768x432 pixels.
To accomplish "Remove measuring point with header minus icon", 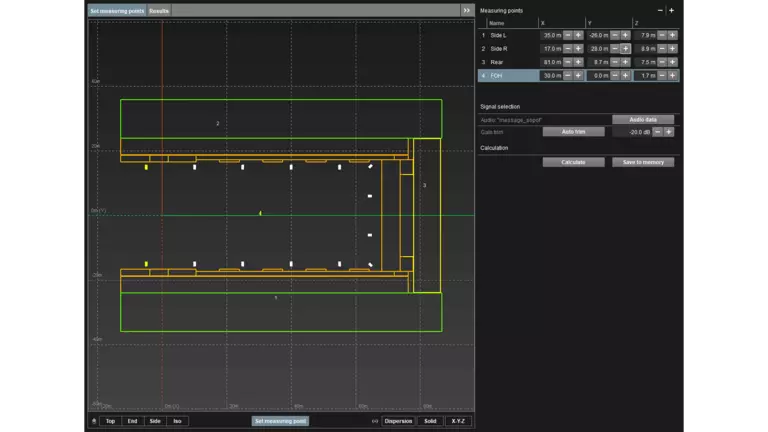I will tap(659, 10).
